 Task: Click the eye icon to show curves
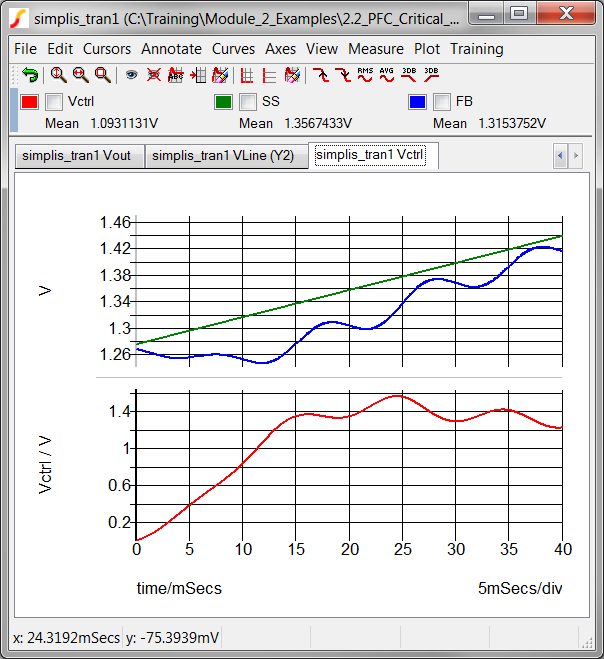click(132, 75)
